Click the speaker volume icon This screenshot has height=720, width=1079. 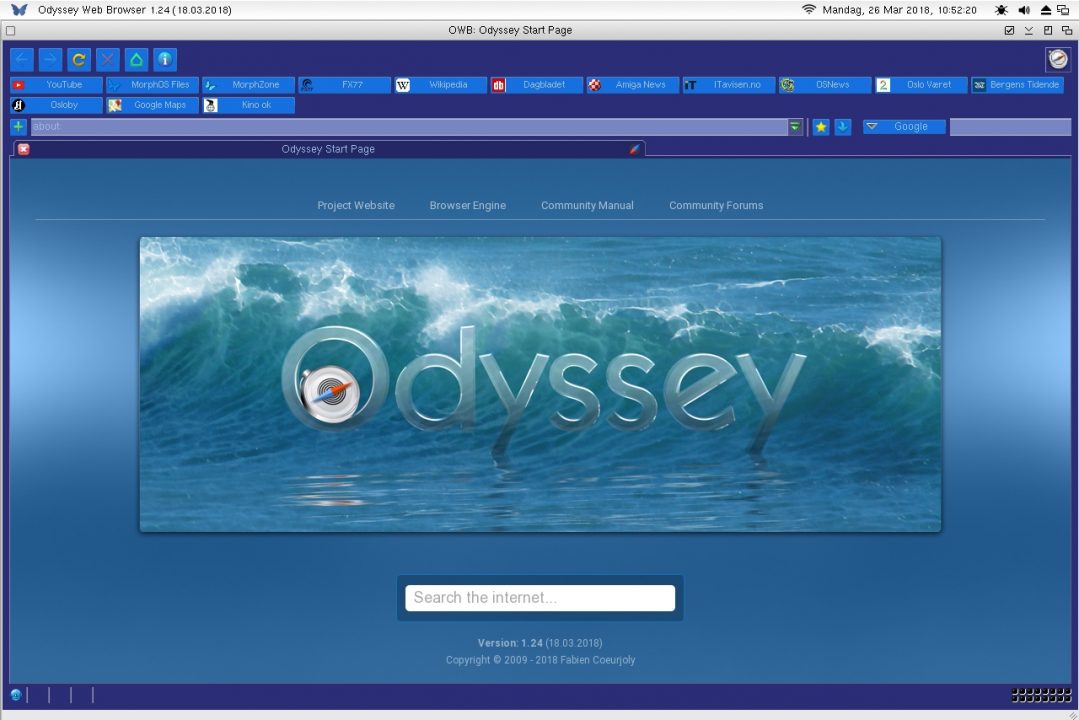1024,10
